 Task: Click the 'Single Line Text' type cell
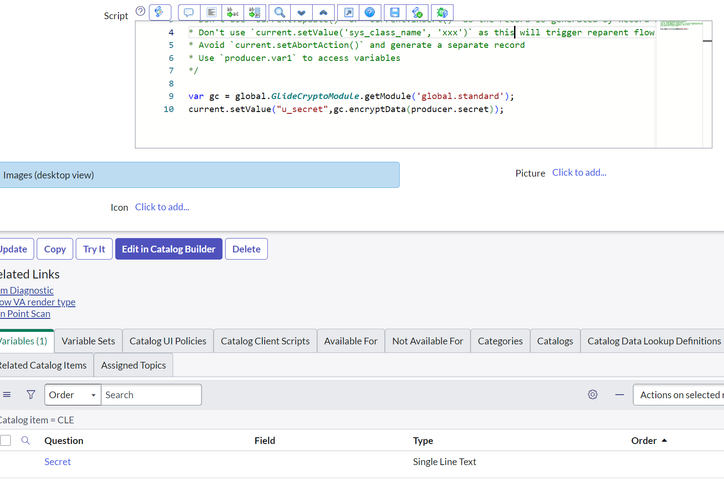[x=444, y=462]
